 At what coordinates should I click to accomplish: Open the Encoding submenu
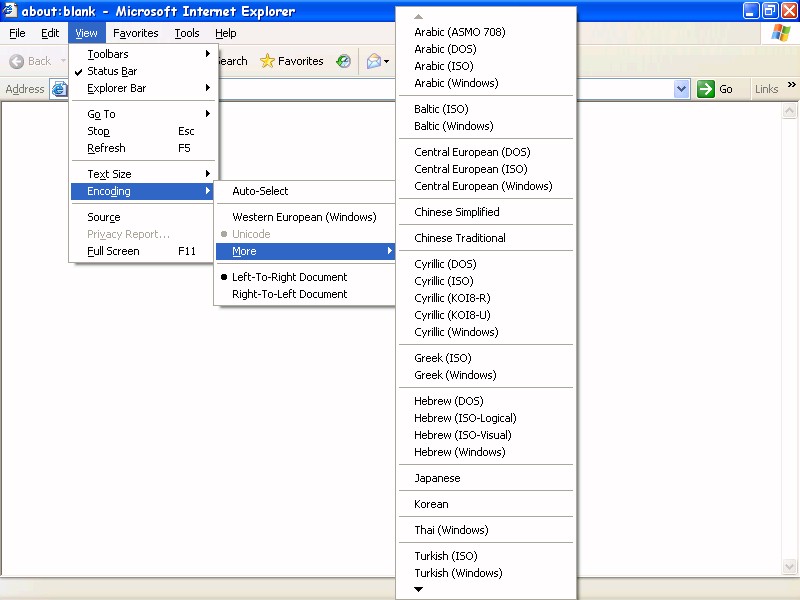tap(142, 191)
